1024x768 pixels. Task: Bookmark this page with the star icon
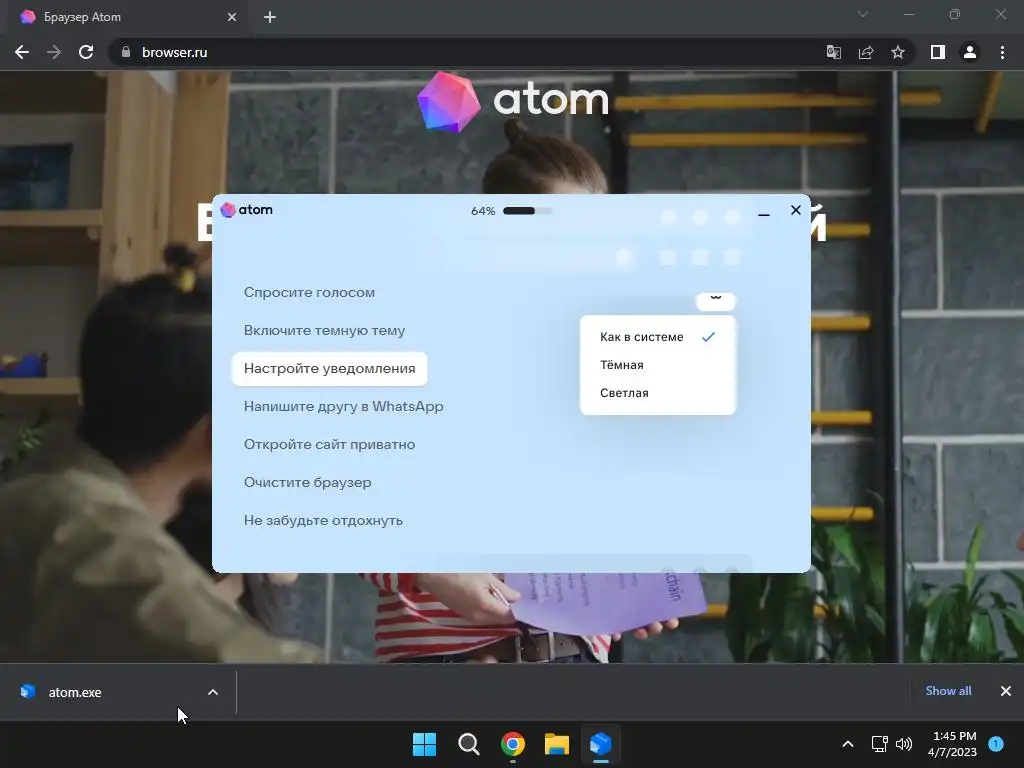(898, 52)
